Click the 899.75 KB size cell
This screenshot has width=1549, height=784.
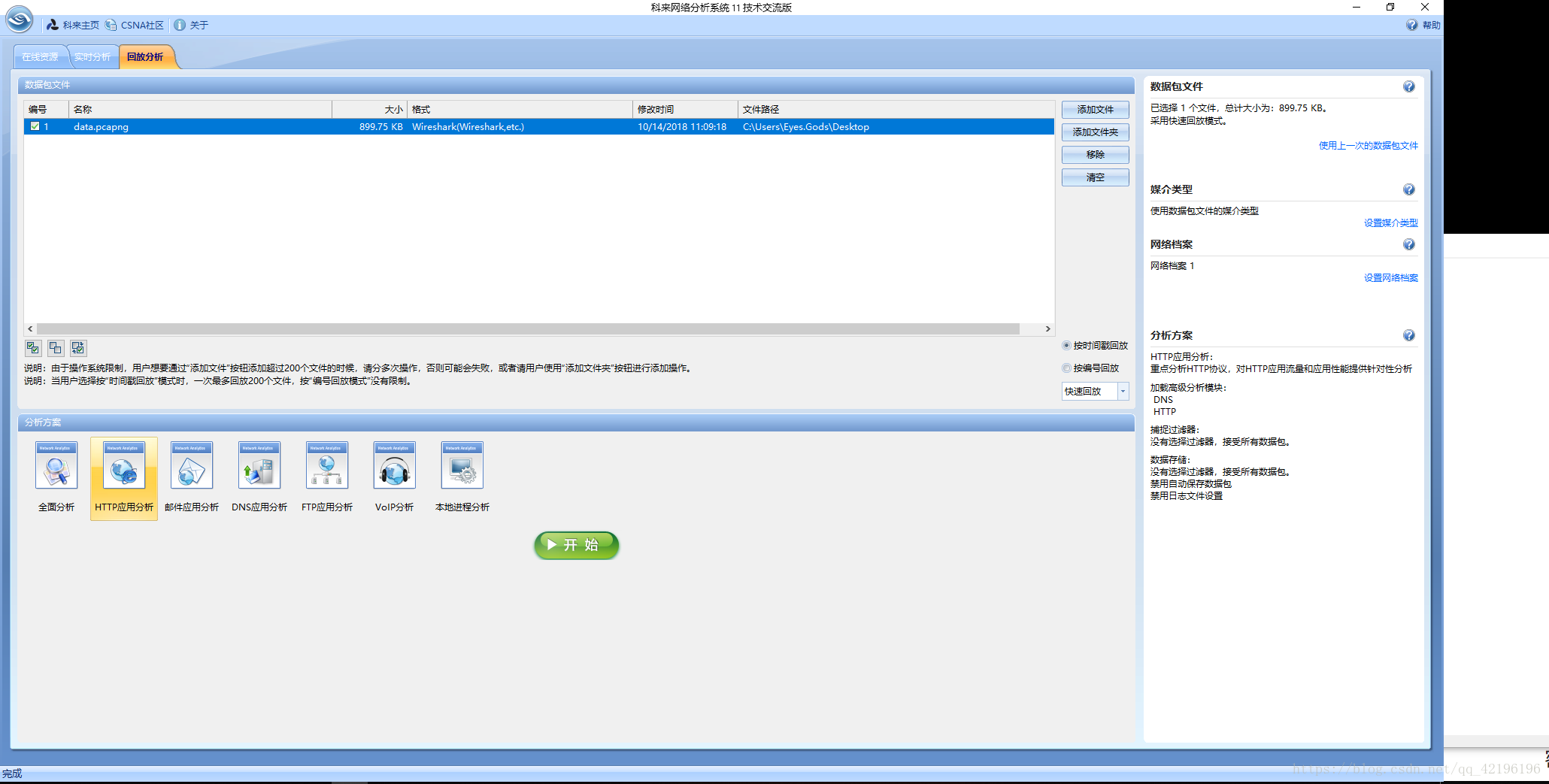point(381,127)
